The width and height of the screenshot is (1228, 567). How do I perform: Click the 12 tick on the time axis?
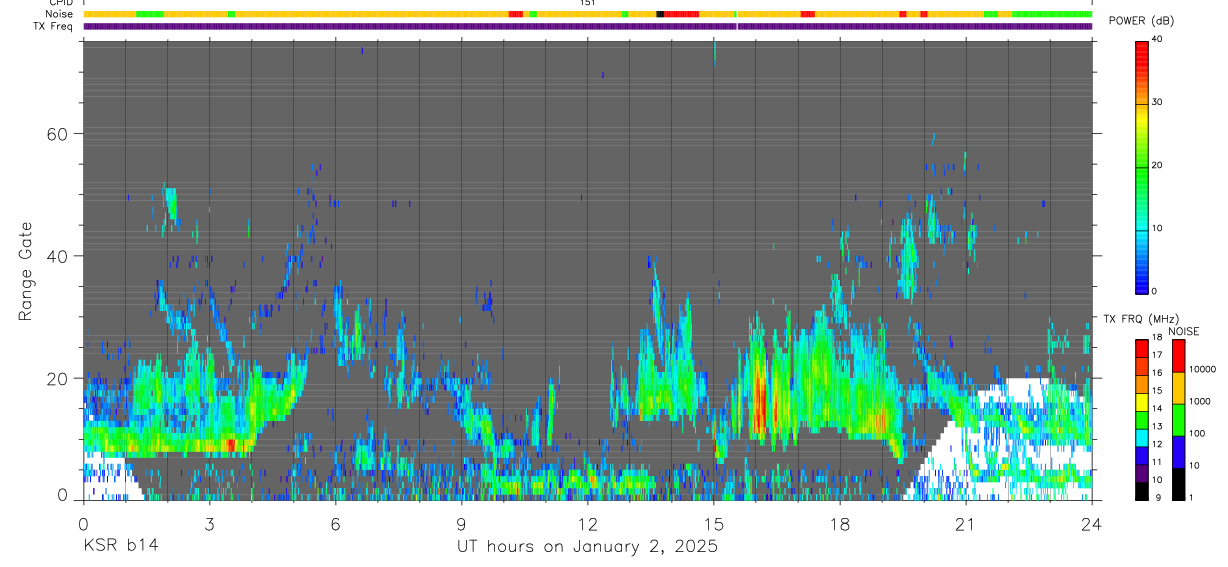[587, 524]
